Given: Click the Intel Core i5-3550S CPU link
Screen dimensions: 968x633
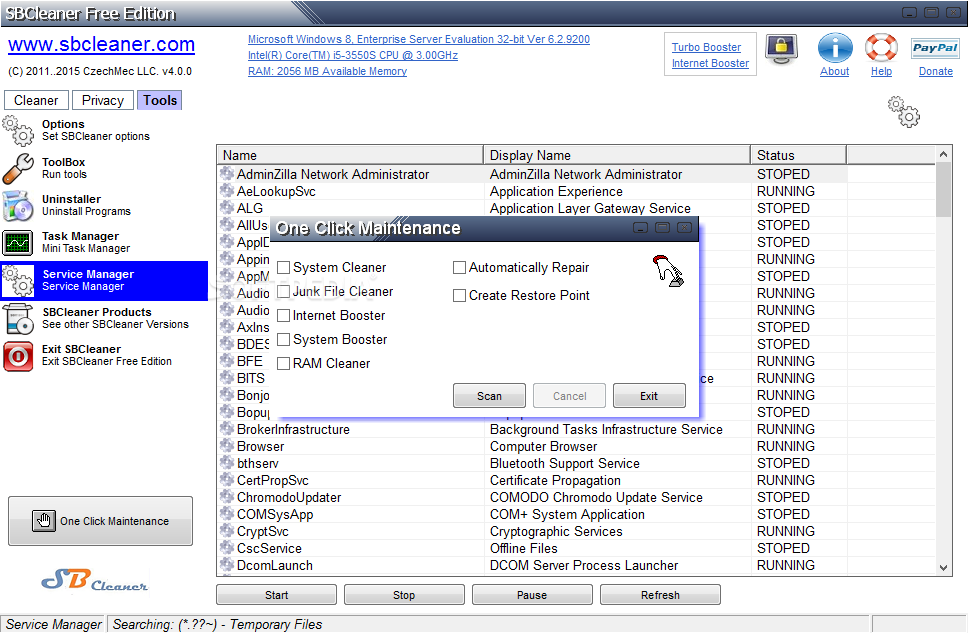Looking at the screenshot, I should [353, 55].
